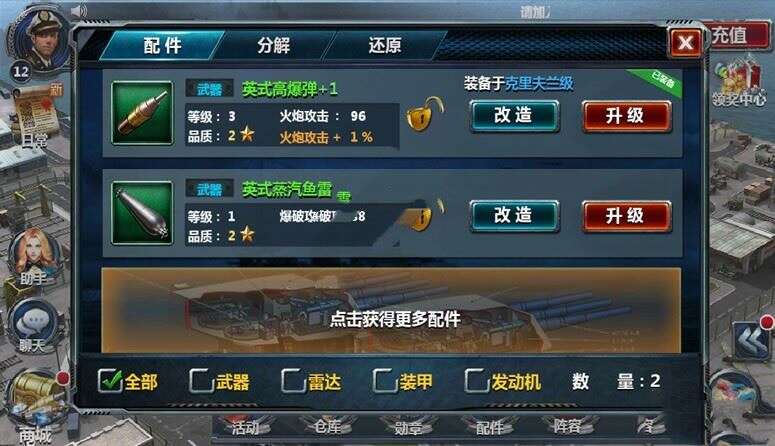Screen dimensions: 775x446
Task: Click the commander avatar portrait
Action: pos(41,41)
